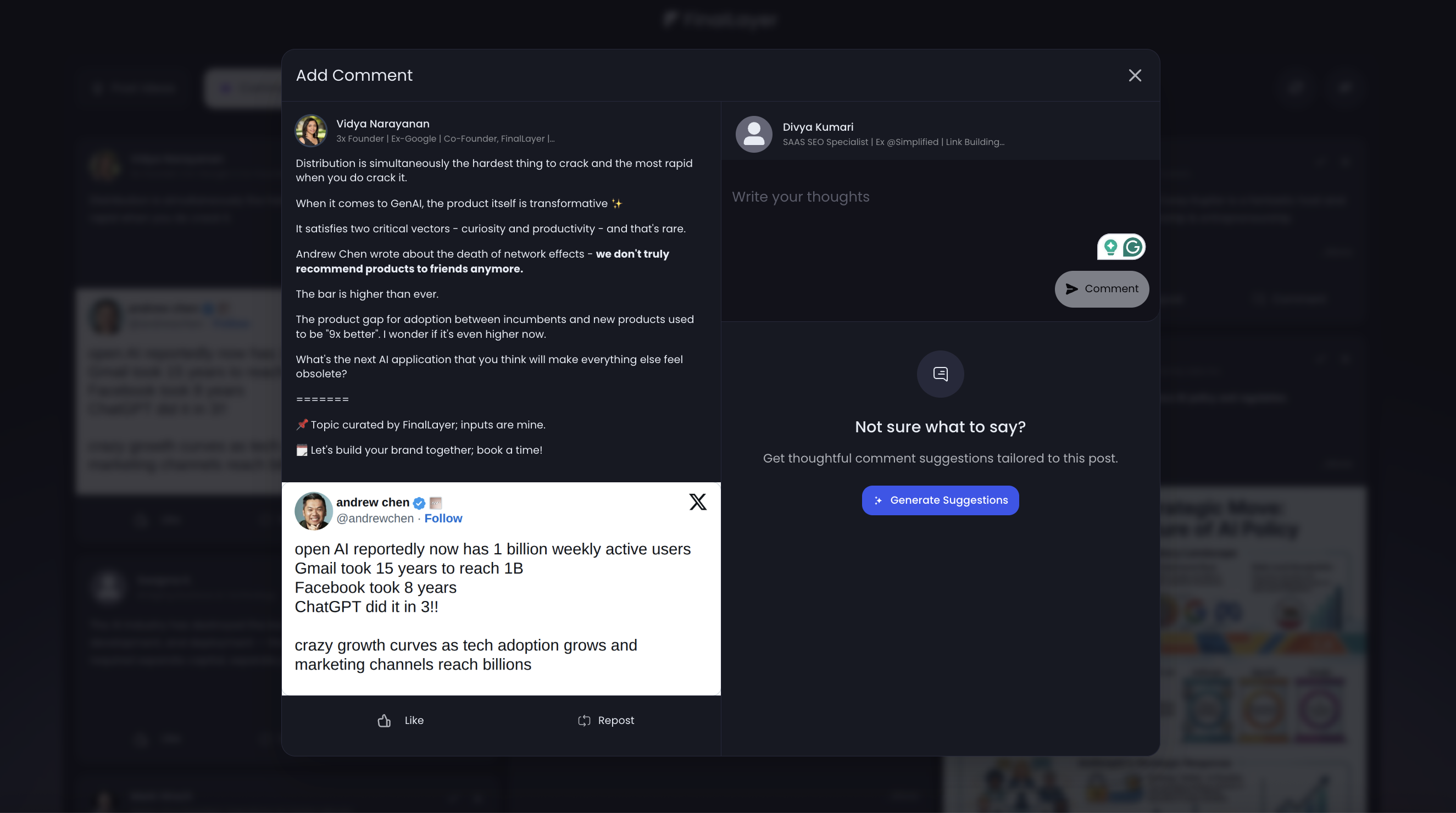
Task: Open the X logo on embedded tweet
Action: tap(697, 502)
